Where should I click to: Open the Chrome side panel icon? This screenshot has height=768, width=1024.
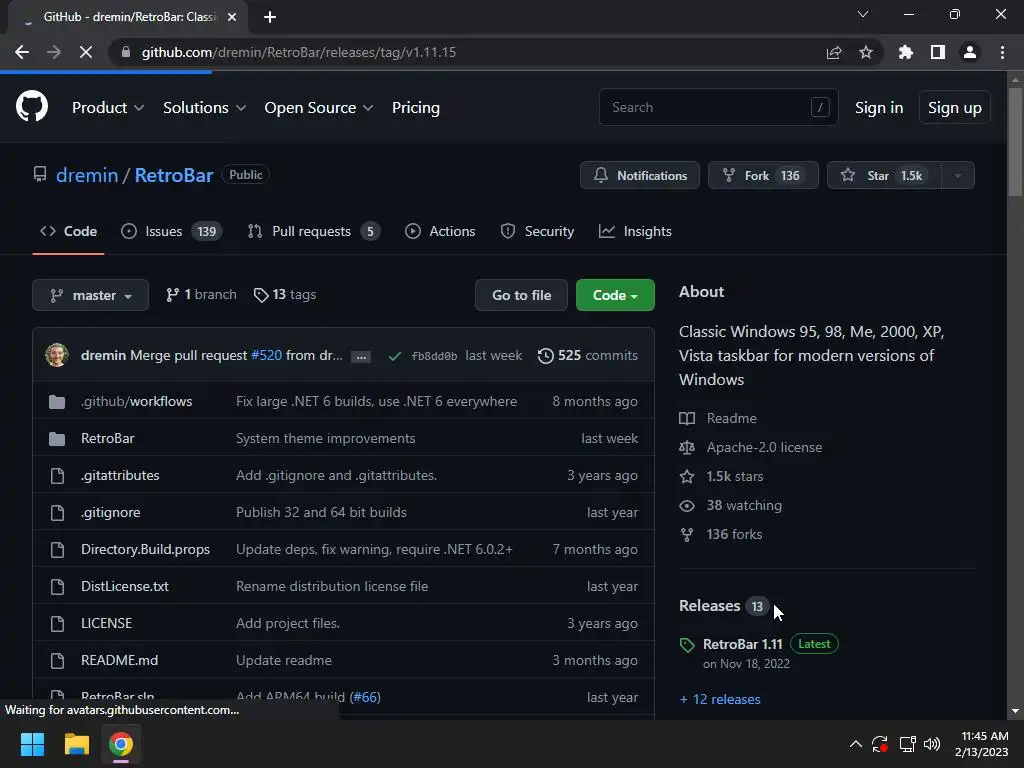click(938, 52)
